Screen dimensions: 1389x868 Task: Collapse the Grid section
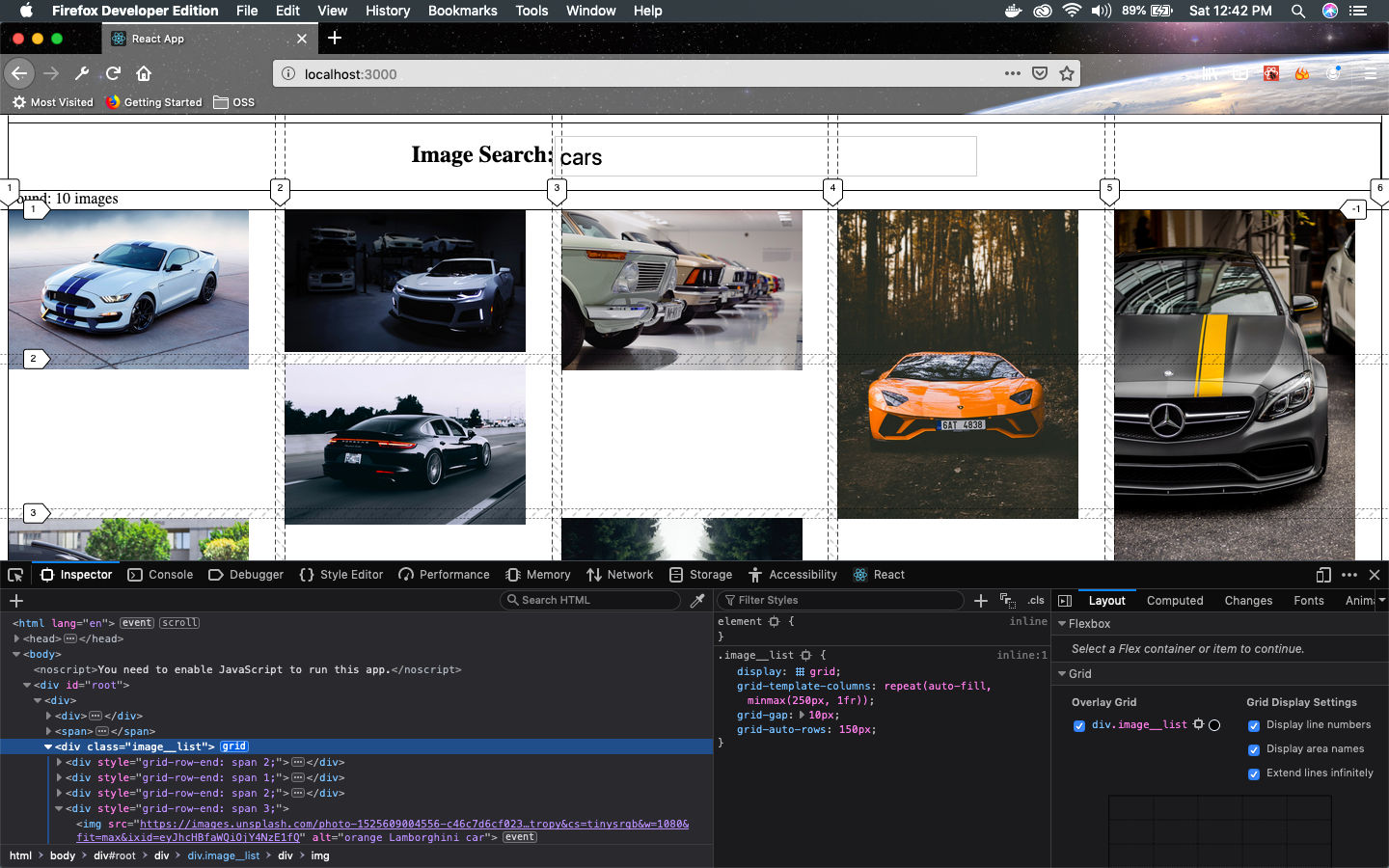pos(1062,674)
